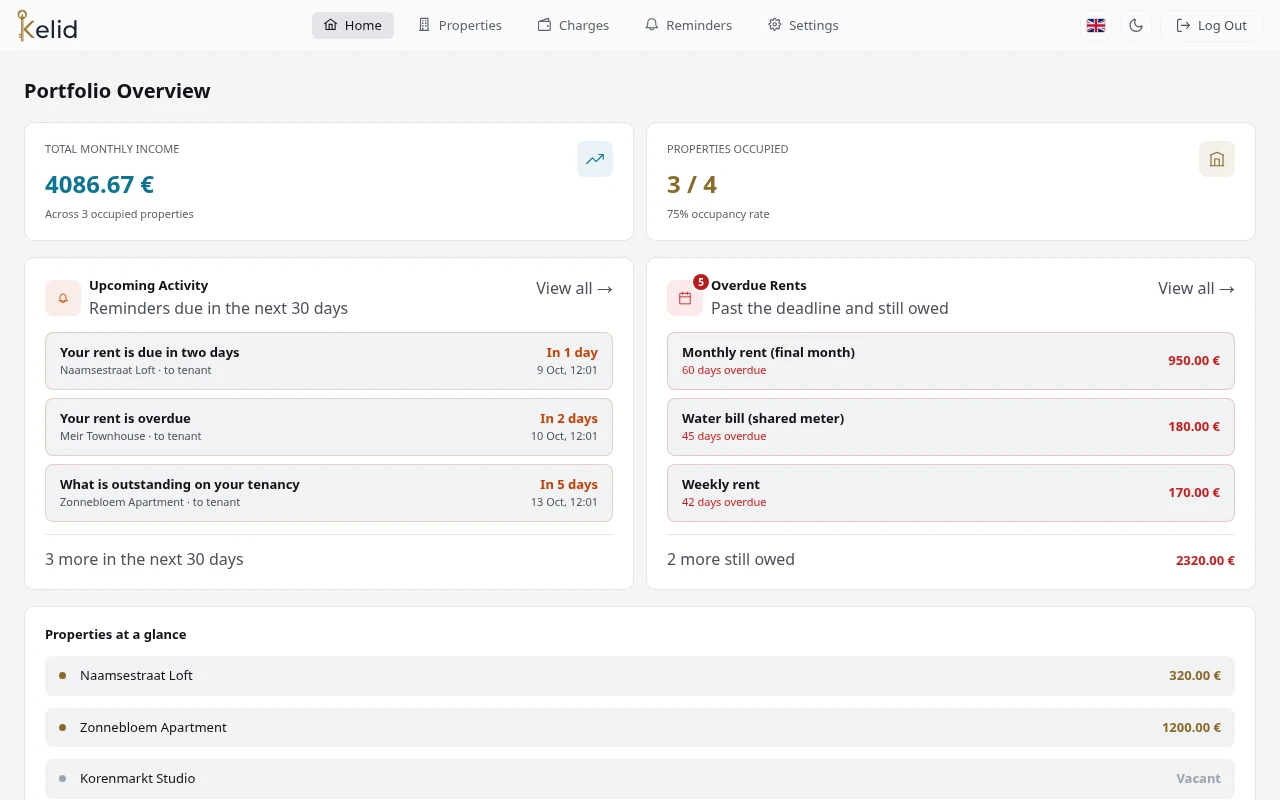Viewport: 1280px width, 800px height.
Task: Click '2 more still owed' text
Action: coord(731,559)
